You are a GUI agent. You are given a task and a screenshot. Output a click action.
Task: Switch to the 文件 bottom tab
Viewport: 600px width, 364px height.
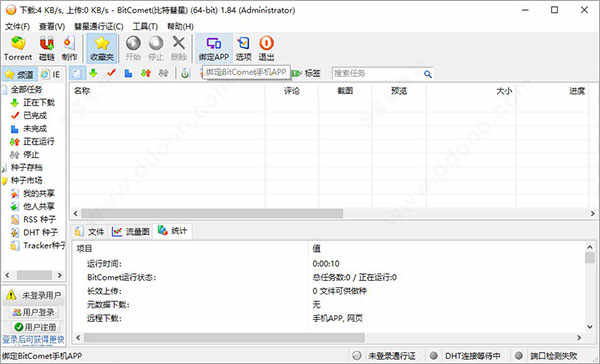[x=89, y=231]
